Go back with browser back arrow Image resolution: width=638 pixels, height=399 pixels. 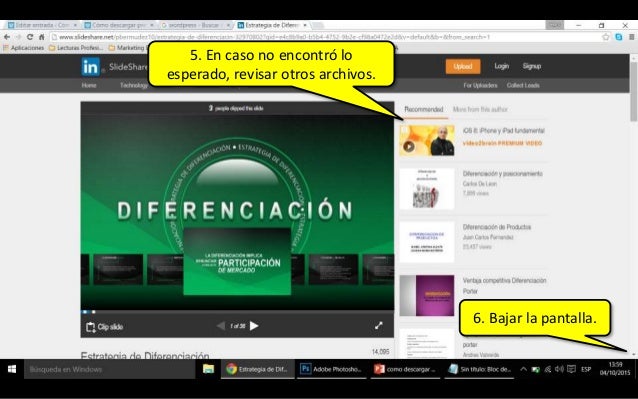7,37
